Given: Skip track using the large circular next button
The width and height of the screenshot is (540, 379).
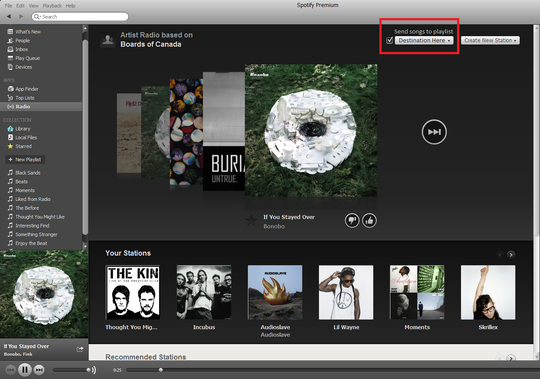Looking at the screenshot, I should click(x=434, y=132).
